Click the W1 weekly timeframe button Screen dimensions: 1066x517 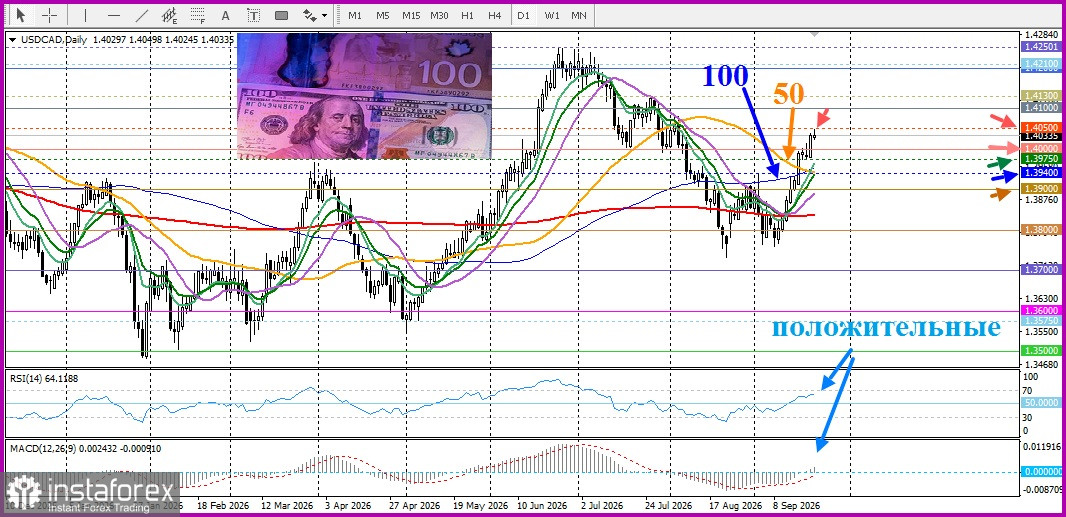pyautogui.click(x=551, y=15)
